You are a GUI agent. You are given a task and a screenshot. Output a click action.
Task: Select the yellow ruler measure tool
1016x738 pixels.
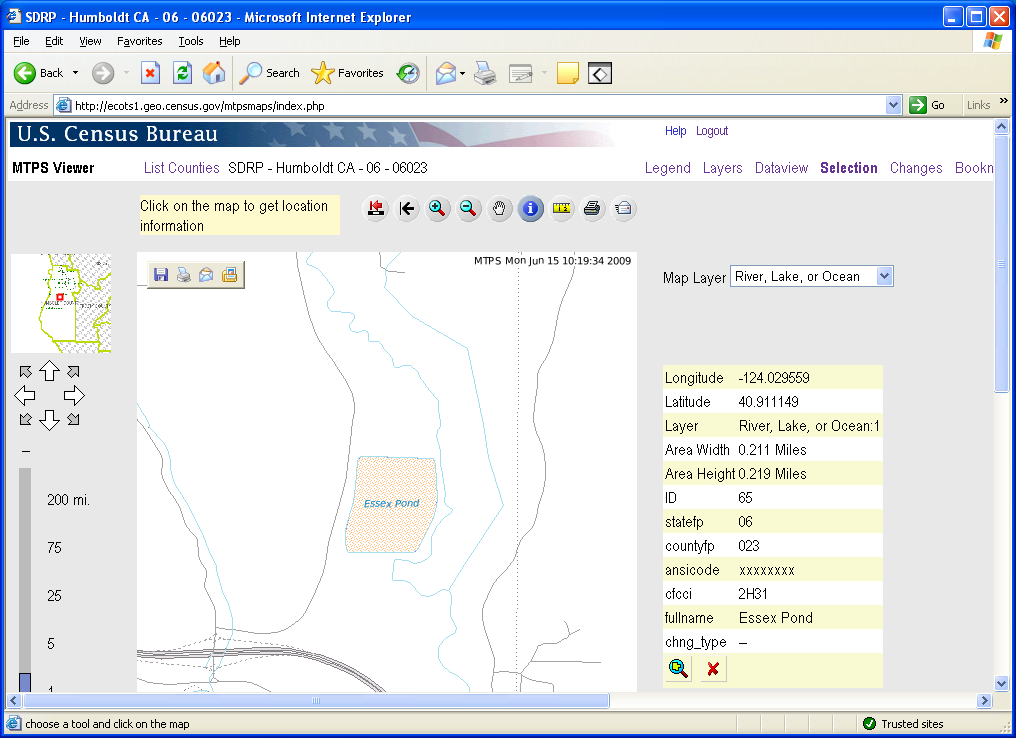(x=562, y=208)
